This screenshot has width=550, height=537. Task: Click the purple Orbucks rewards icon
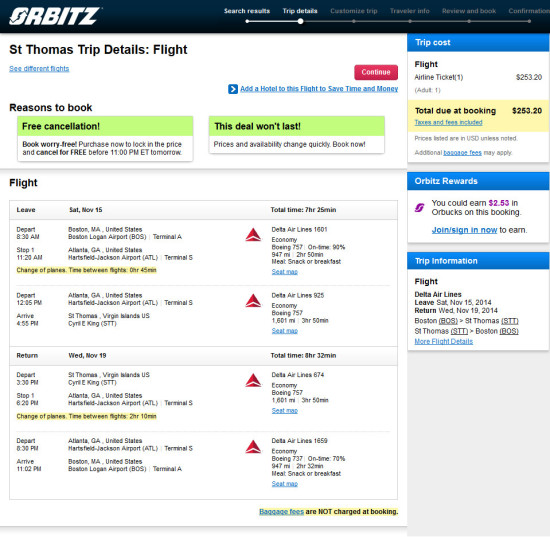coord(420,208)
